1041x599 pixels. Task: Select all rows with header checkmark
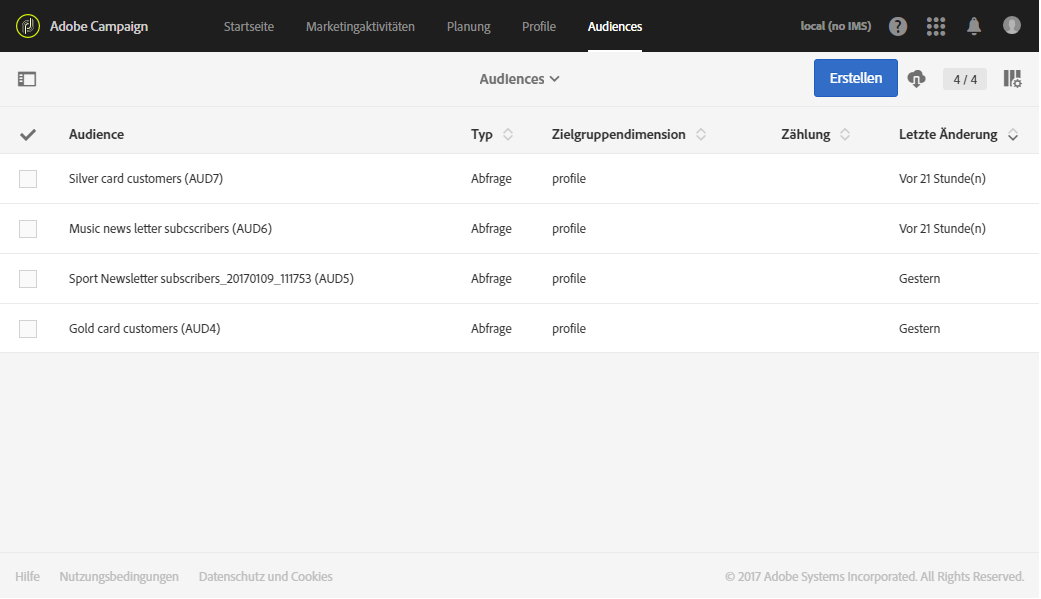click(28, 134)
